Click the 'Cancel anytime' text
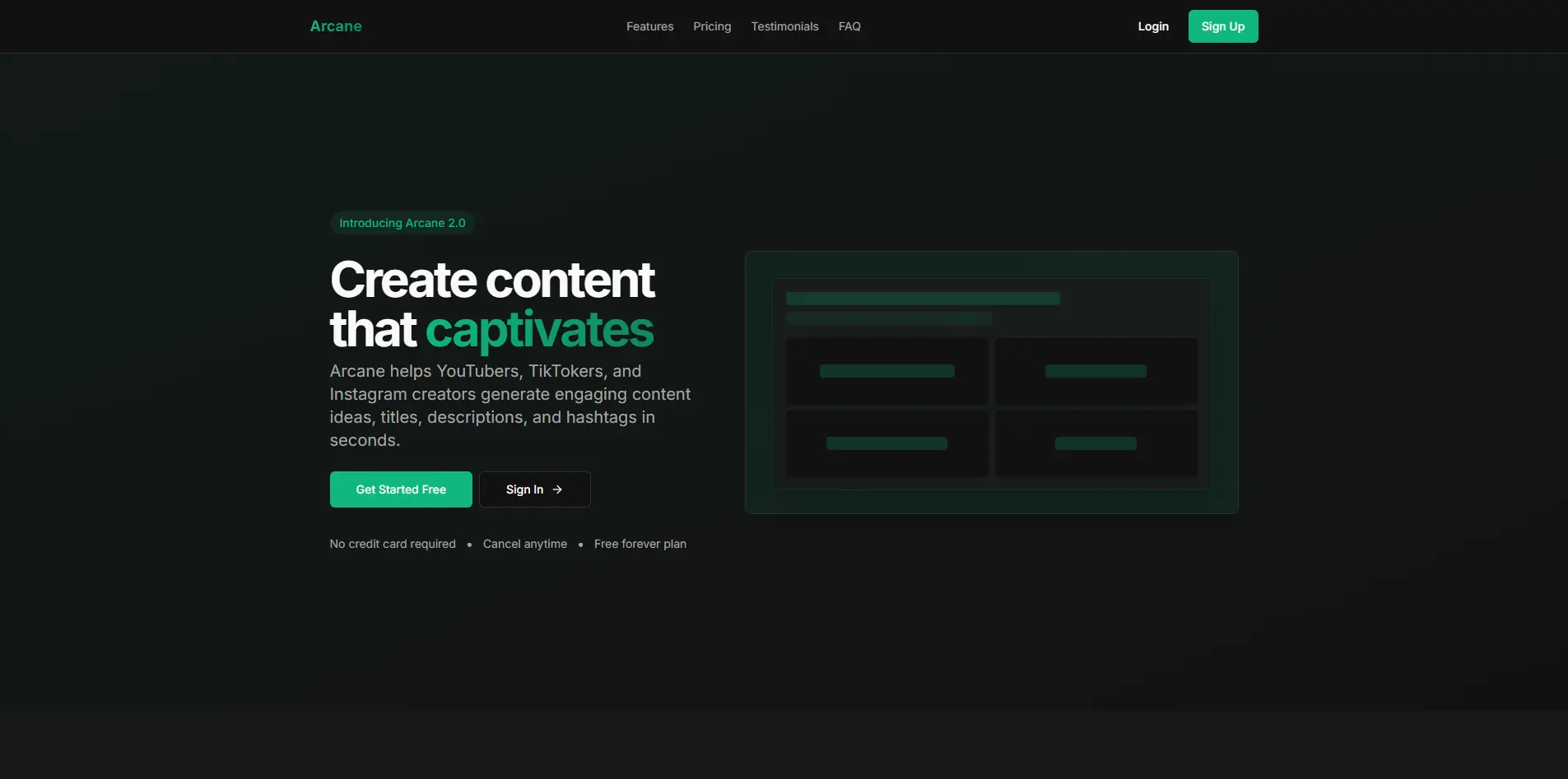 [x=525, y=544]
